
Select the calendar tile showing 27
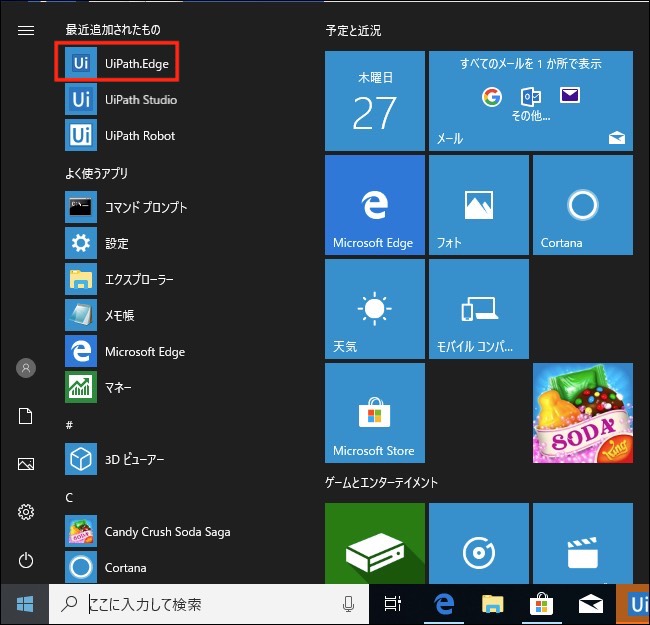click(374, 100)
